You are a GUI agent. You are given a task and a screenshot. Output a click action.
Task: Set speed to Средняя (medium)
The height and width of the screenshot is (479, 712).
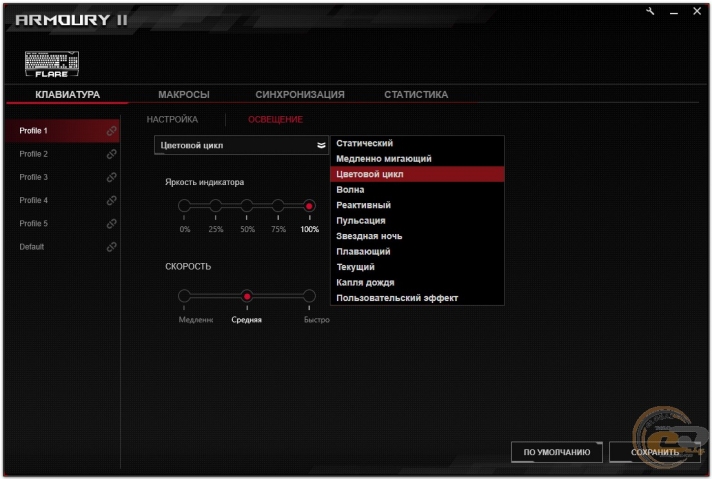coord(247,296)
